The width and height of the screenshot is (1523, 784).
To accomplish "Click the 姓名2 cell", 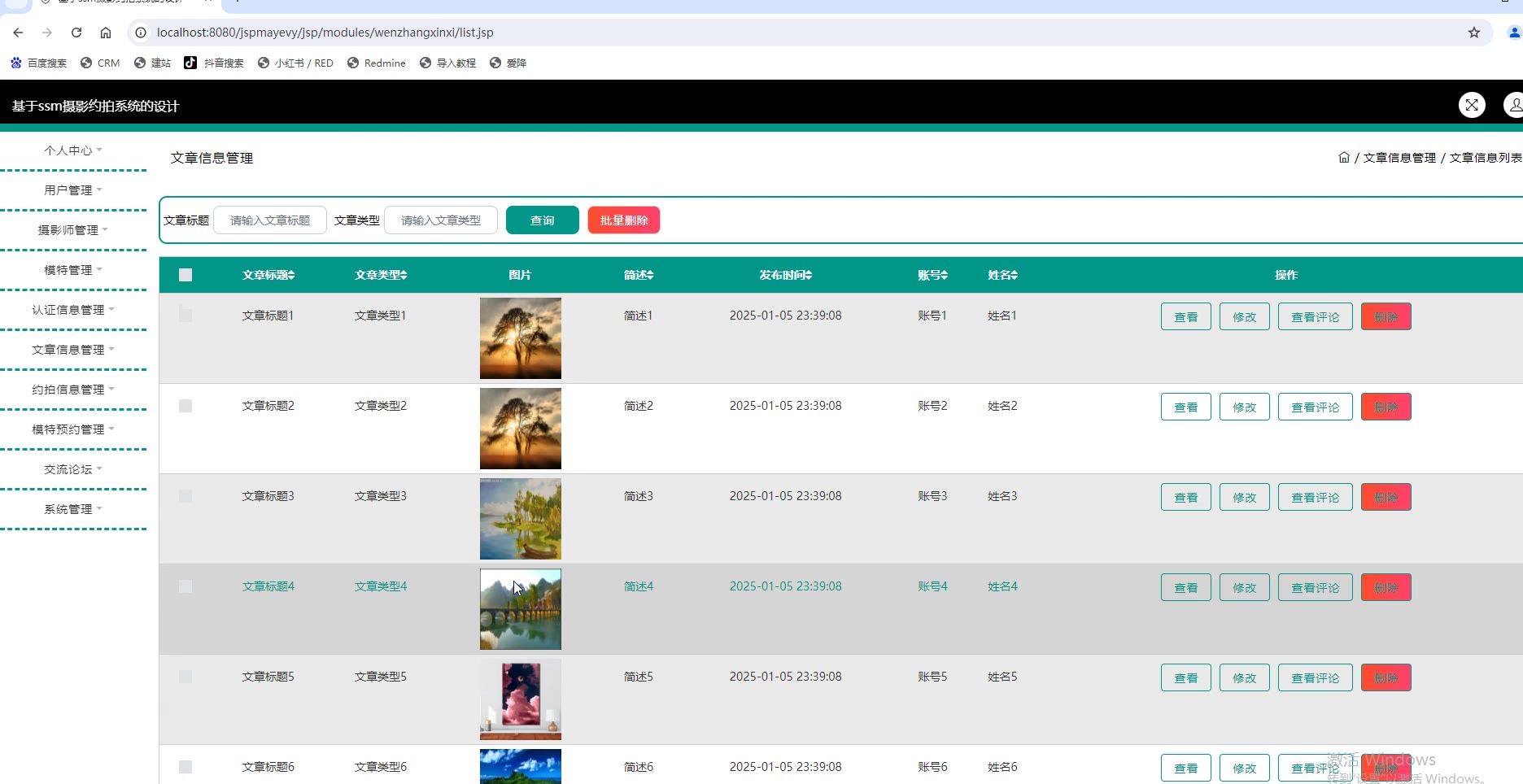I will [1002, 406].
